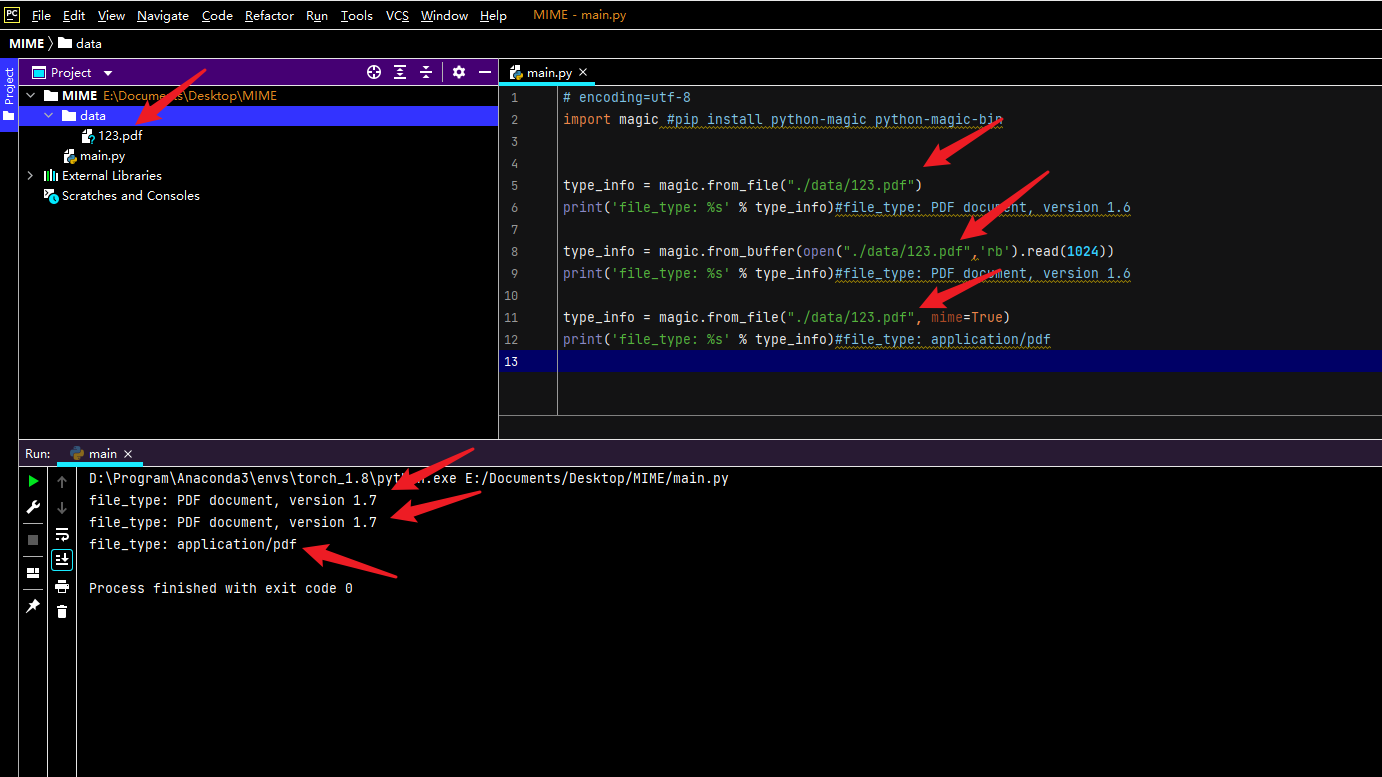The width and height of the screenshot is (1382, 777).
Task: Click MIME in the navigation breadcrumb
Action: click(x=27, y=43)
